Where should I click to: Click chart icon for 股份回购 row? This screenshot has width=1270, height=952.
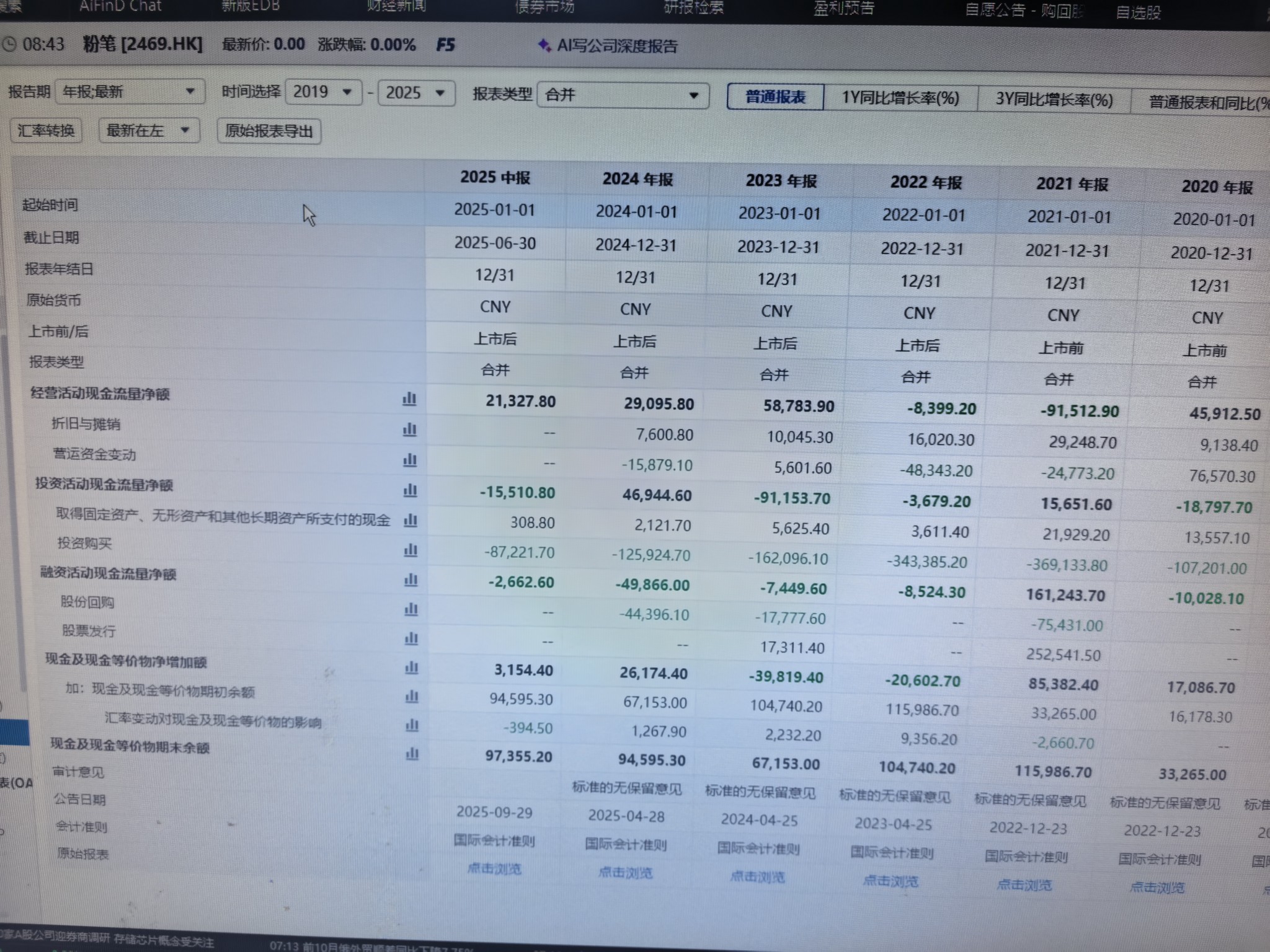[411, 610]
